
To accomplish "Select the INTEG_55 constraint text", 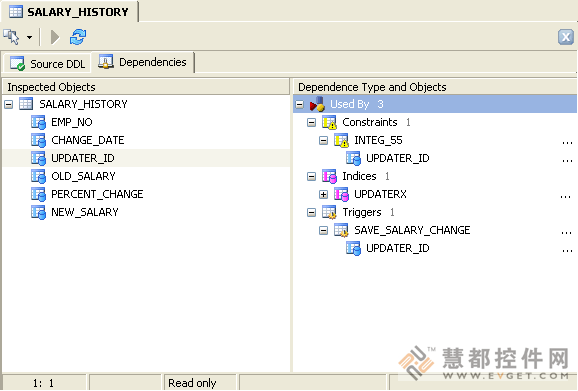I will click(x=378, y=140).
